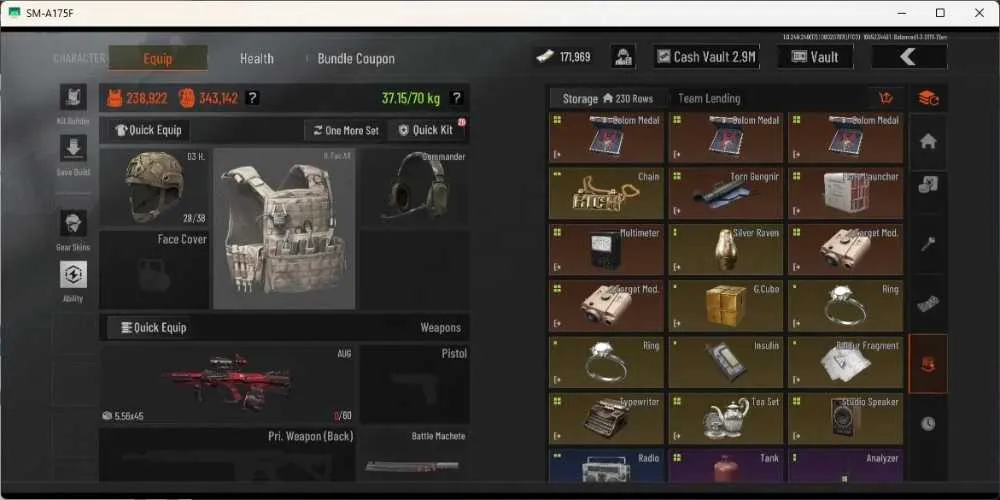Image resolution: width=1000 pixels, height=500 pixels.
Task: Select the empty Pistol slot
Action: click(x=414, y=385)
